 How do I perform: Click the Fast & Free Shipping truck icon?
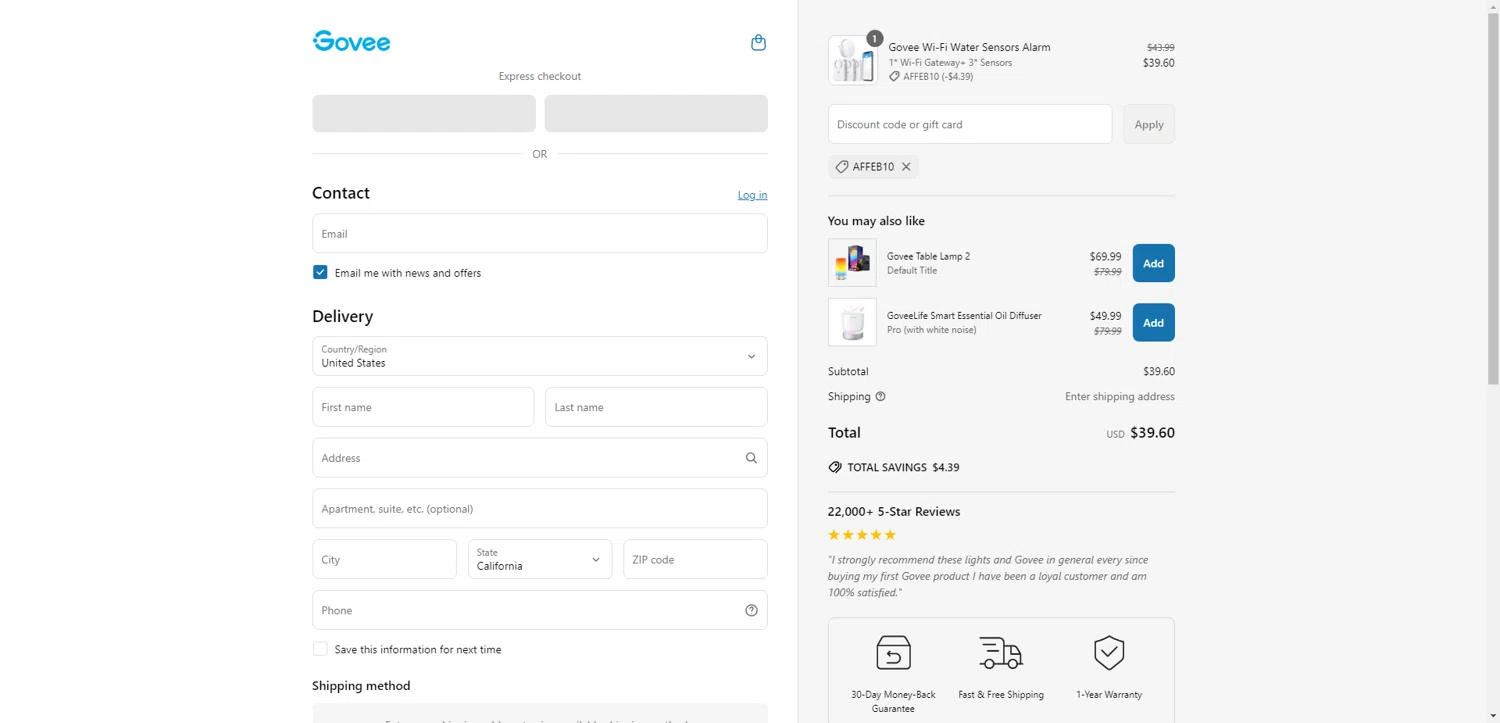coord(1000,653)
